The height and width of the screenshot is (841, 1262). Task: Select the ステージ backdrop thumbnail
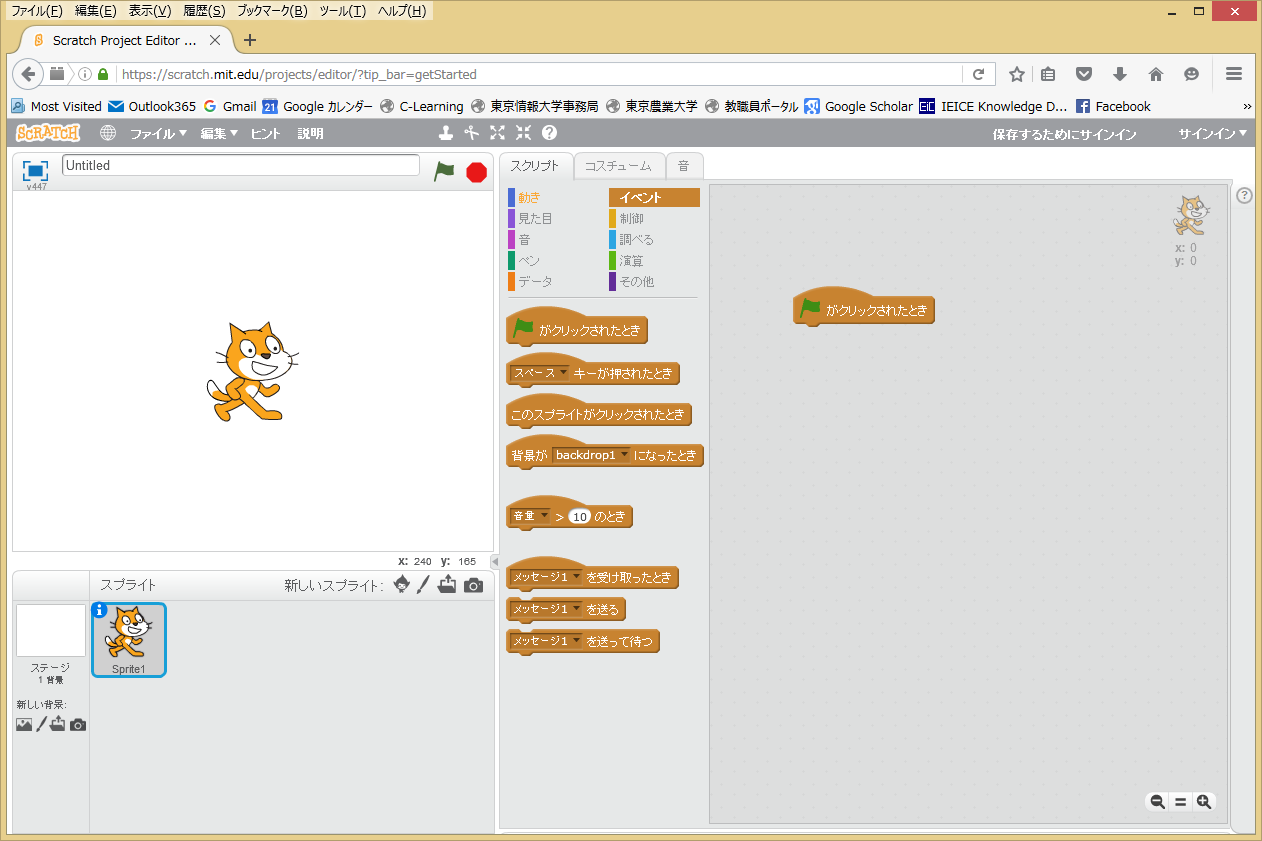click(x=50, y=631)
